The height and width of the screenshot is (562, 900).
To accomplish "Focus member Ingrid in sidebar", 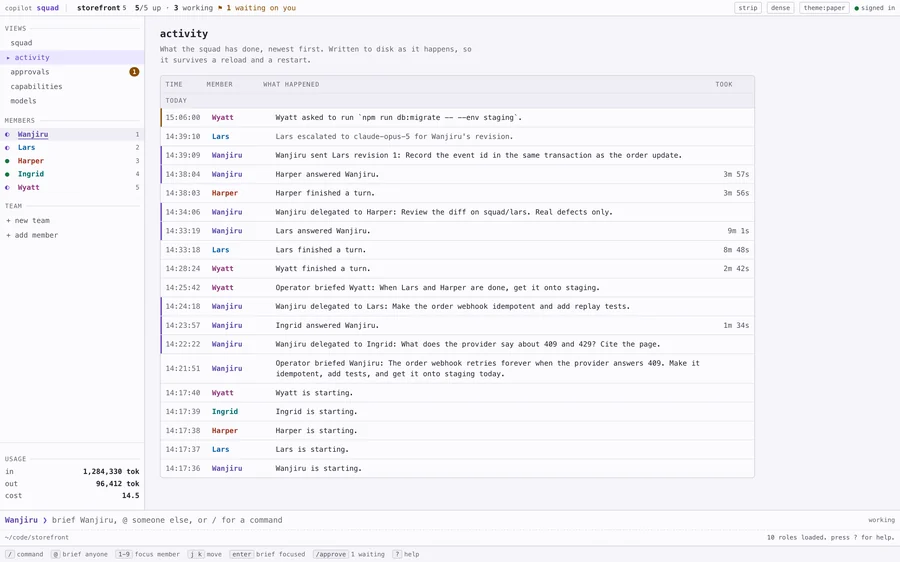I will pos(72,174).
